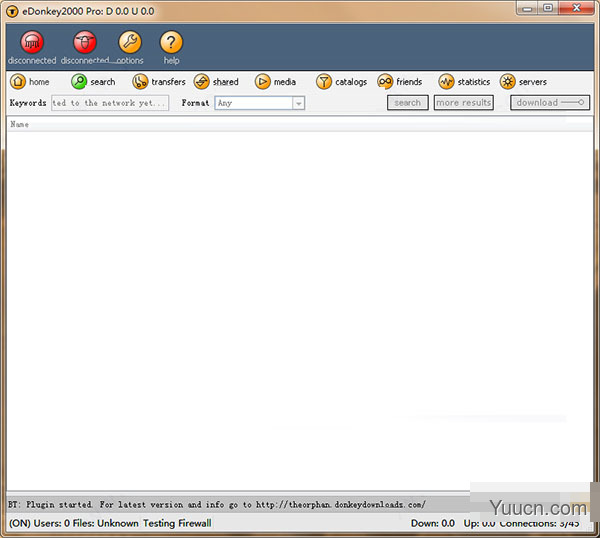Click the friends glasses icon
600x538 pixels.
pyautogui.click(x=385, y=82)
